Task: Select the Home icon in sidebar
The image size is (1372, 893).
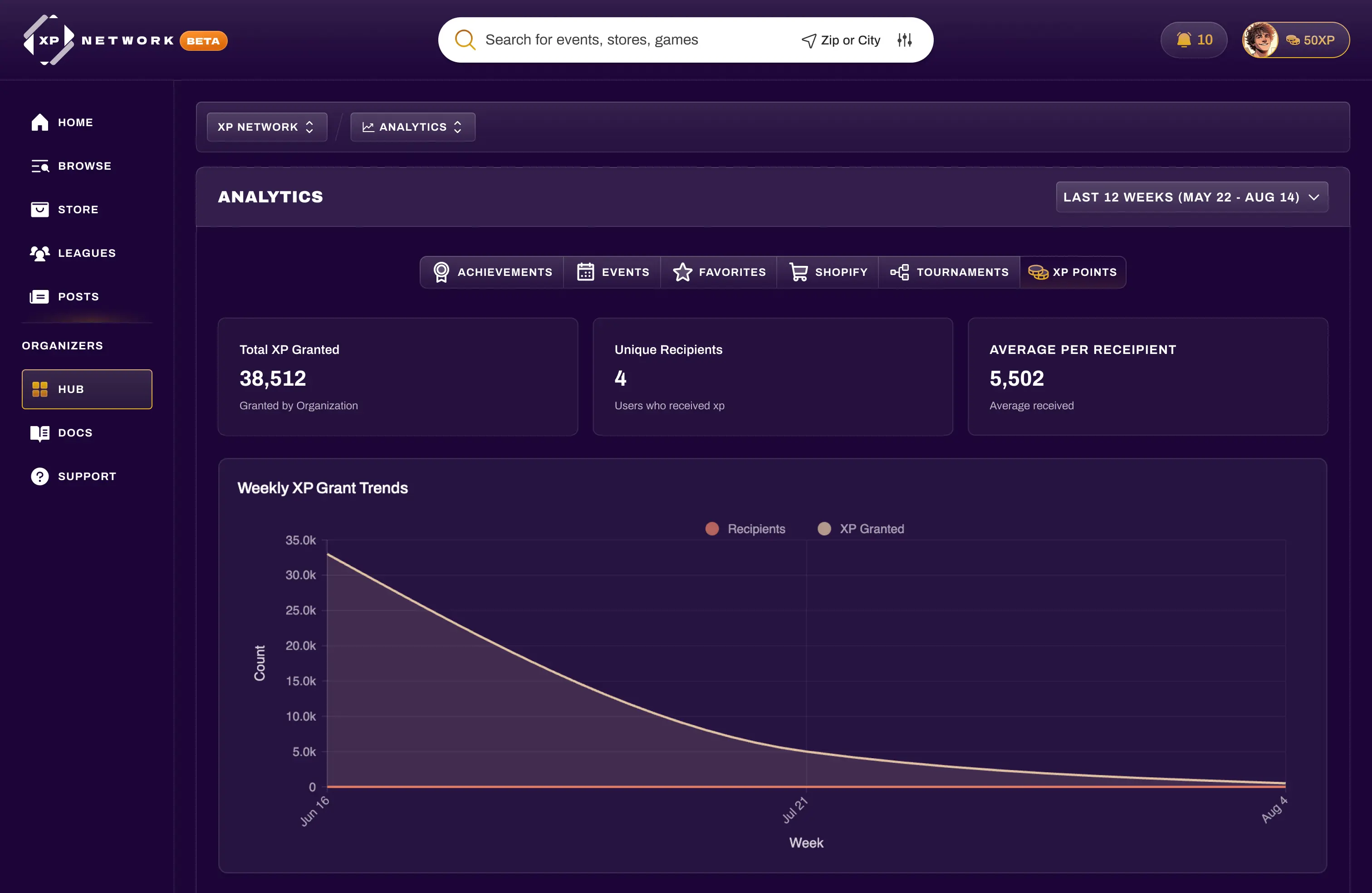Action: coord(39,122)
